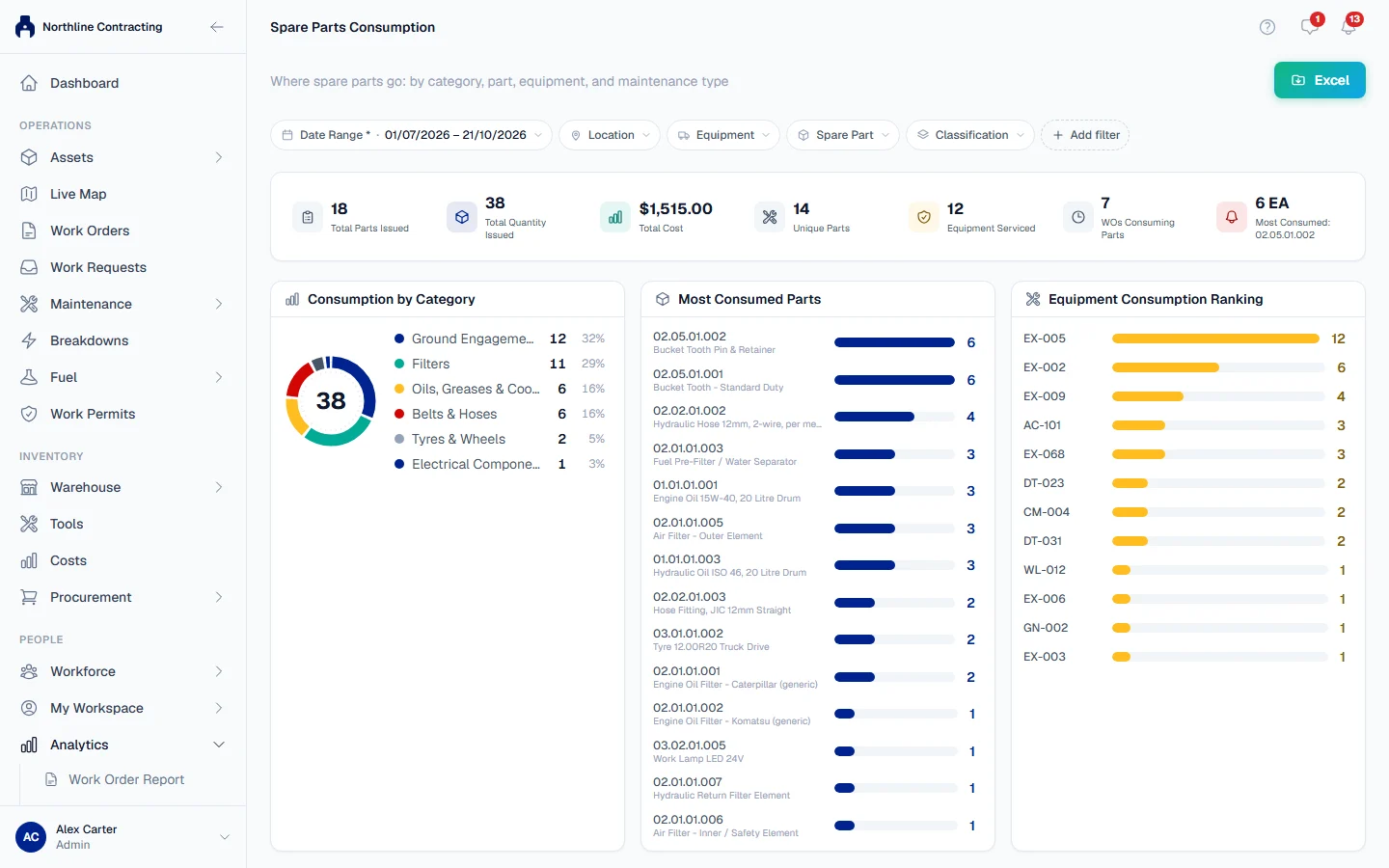Image resolution: width=1389 pixels, height=868 pixels.
Task: Expand the Assets submenu
Action: (x=219, y=157)
